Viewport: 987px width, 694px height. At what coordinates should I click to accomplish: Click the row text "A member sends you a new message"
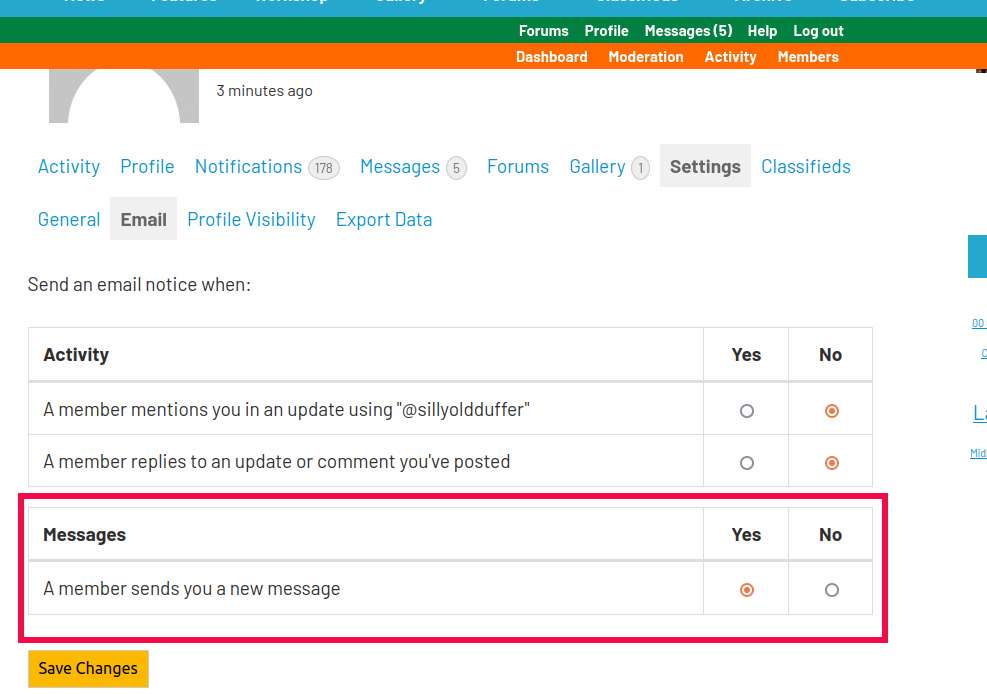[x=191, y=589]
